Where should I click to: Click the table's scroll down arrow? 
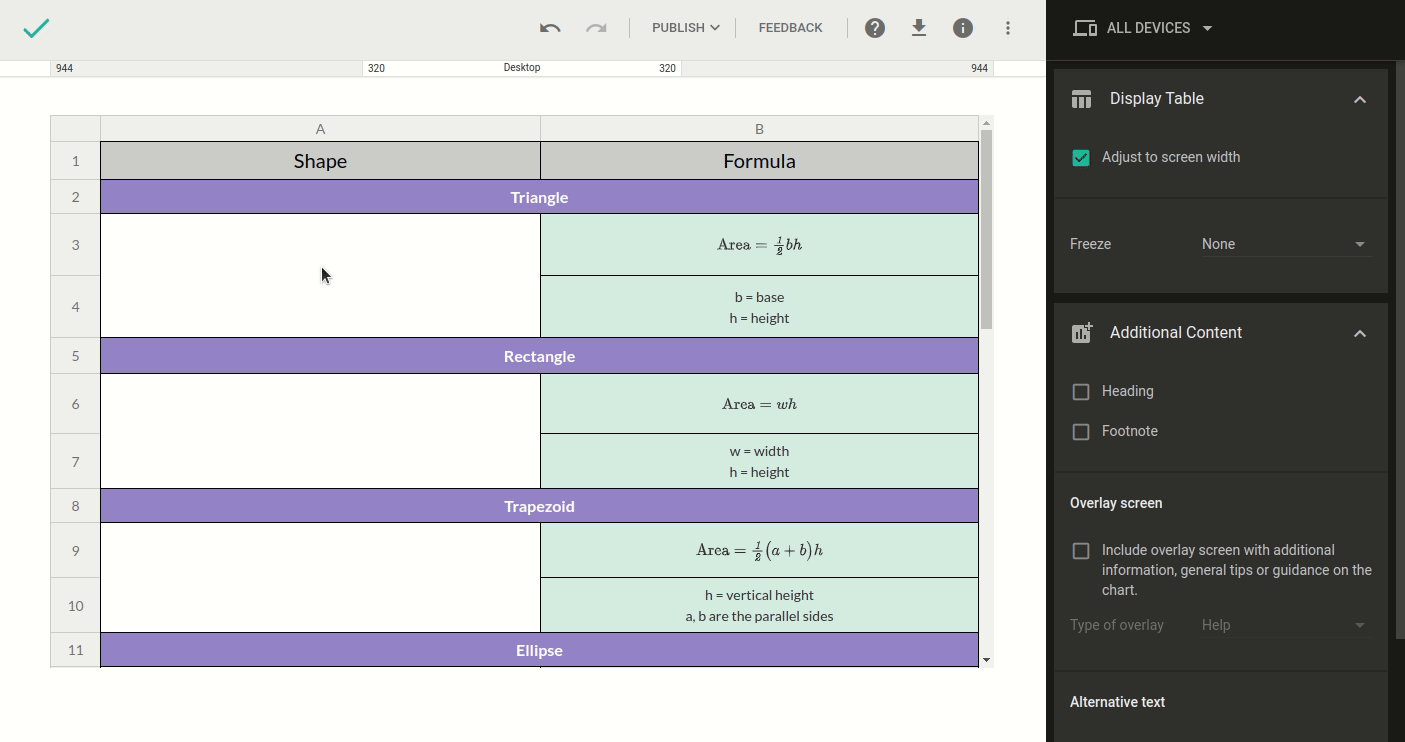pyautogui.click(x=986, y=659)
